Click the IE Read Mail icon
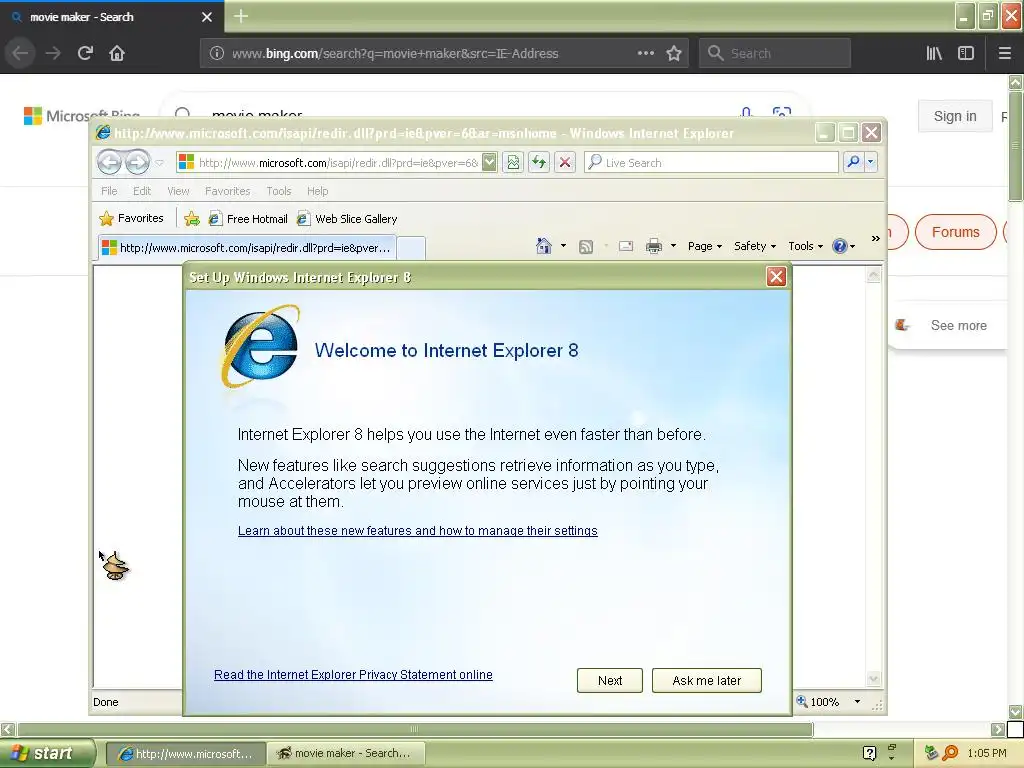Image resolution: width=1024 pixels, height=768 pixels. click(626, 246)
